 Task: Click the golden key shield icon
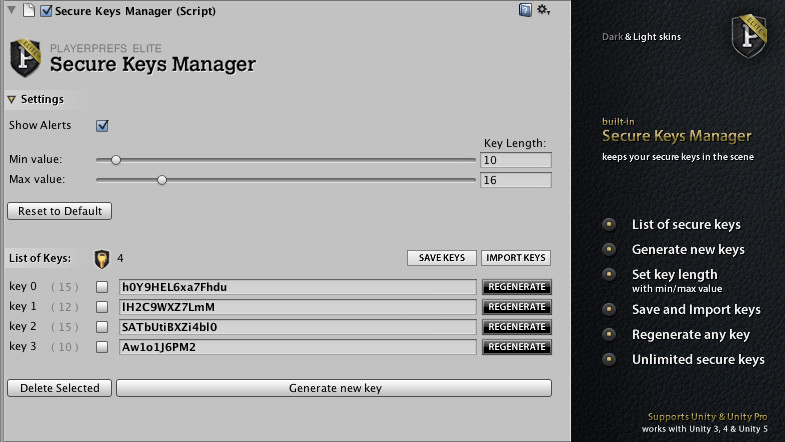click(102, 259)
